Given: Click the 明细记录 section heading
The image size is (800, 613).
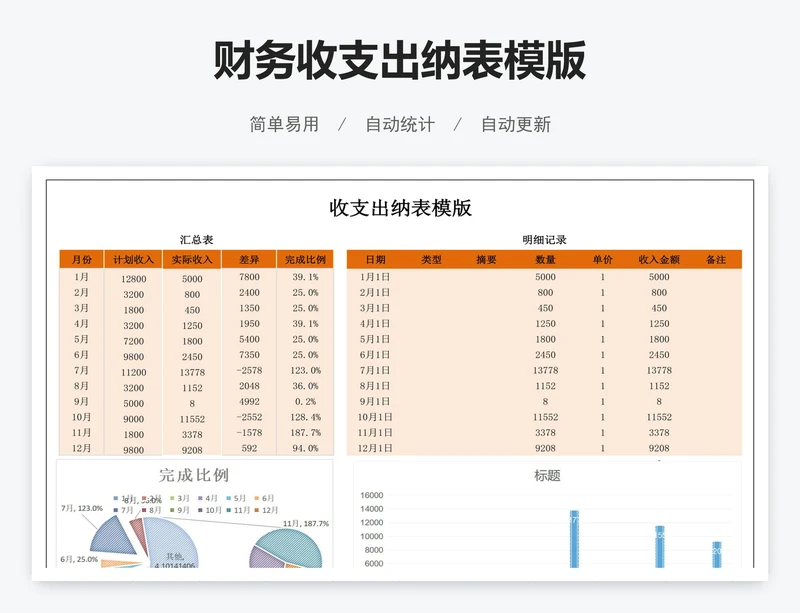Looking at the screenshot, I should tap(544, 239).
